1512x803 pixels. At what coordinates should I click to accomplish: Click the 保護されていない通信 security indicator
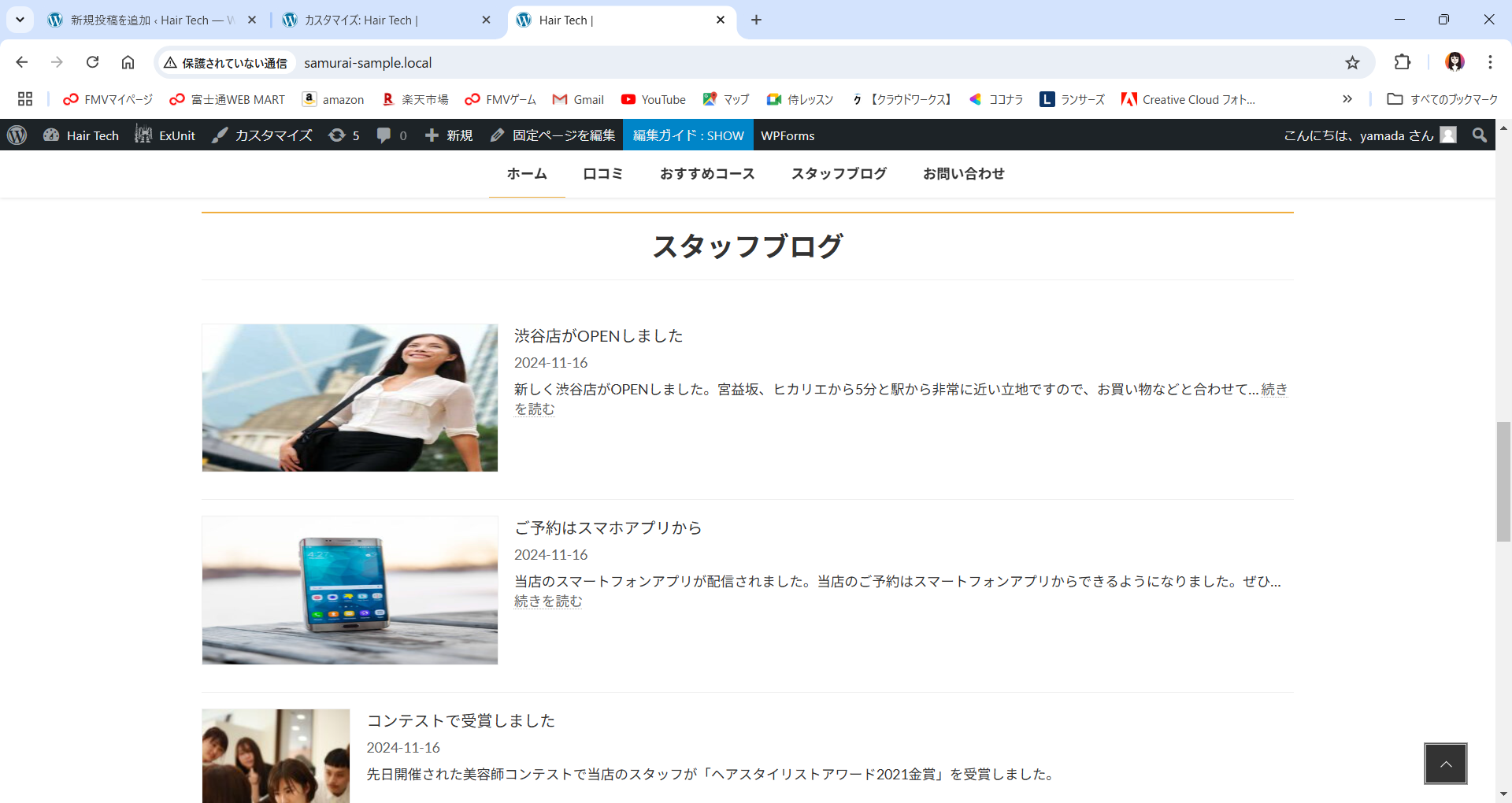pyautogui.click(x=225, y=62)
